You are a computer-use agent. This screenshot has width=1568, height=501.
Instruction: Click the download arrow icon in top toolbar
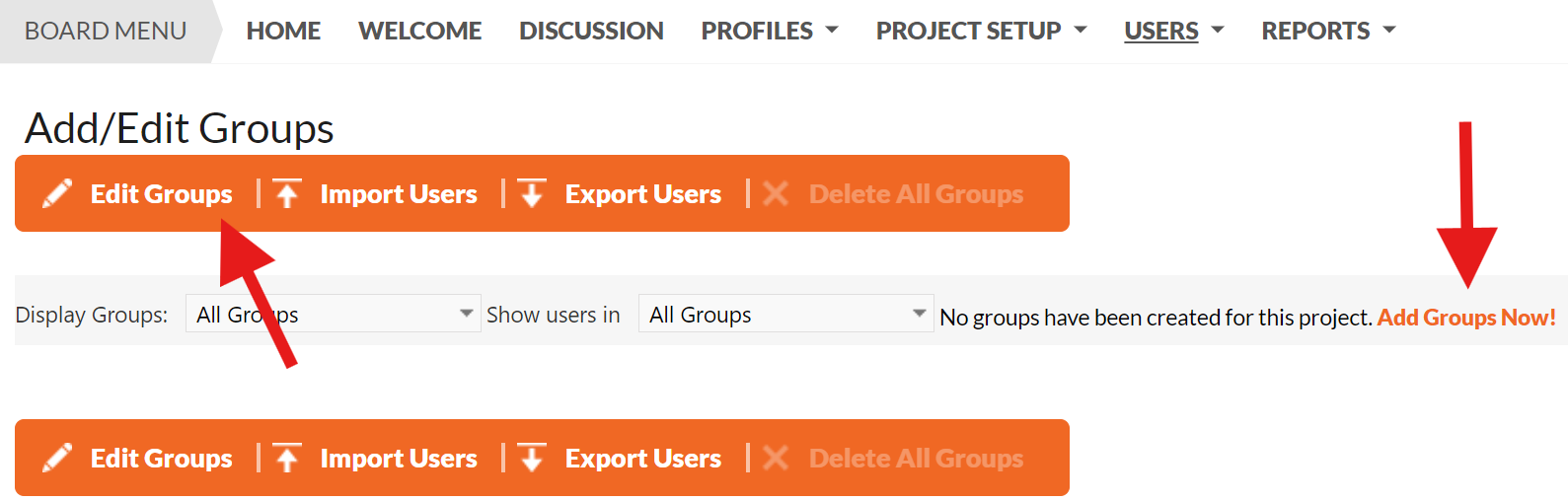tap(532, 193)
